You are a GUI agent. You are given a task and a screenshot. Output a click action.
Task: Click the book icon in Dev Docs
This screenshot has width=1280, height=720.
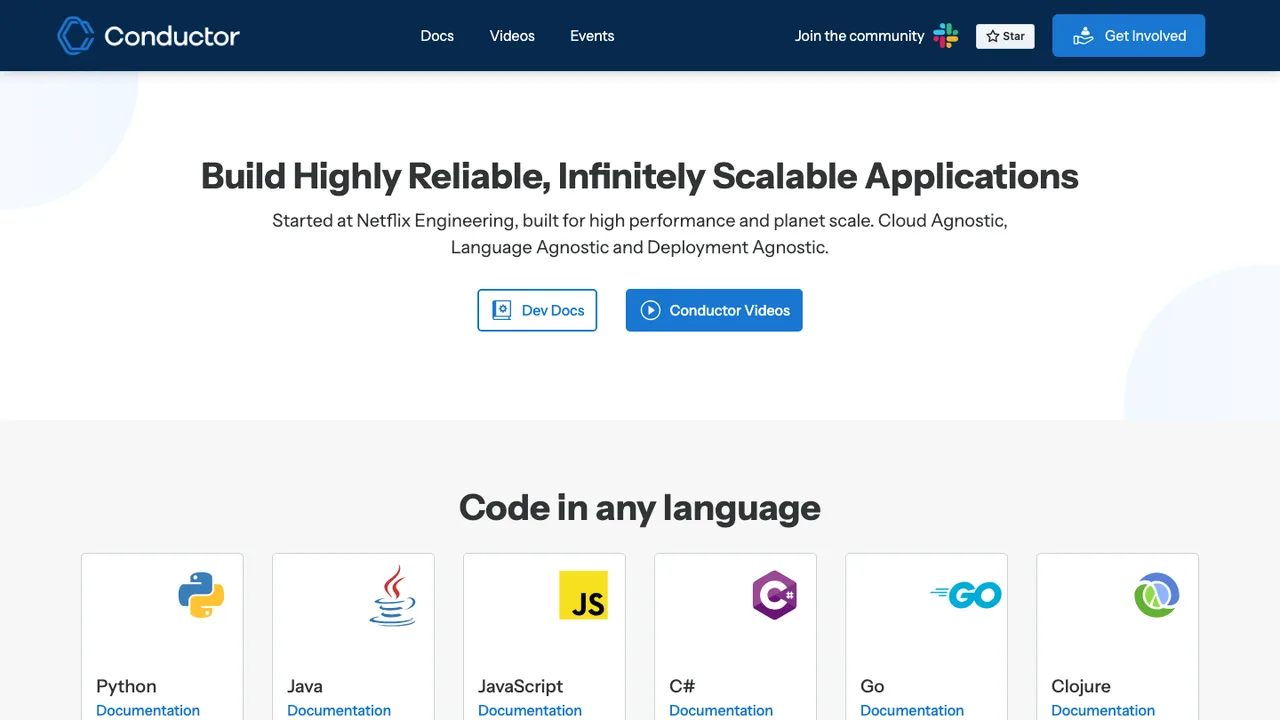coord(502,310)
